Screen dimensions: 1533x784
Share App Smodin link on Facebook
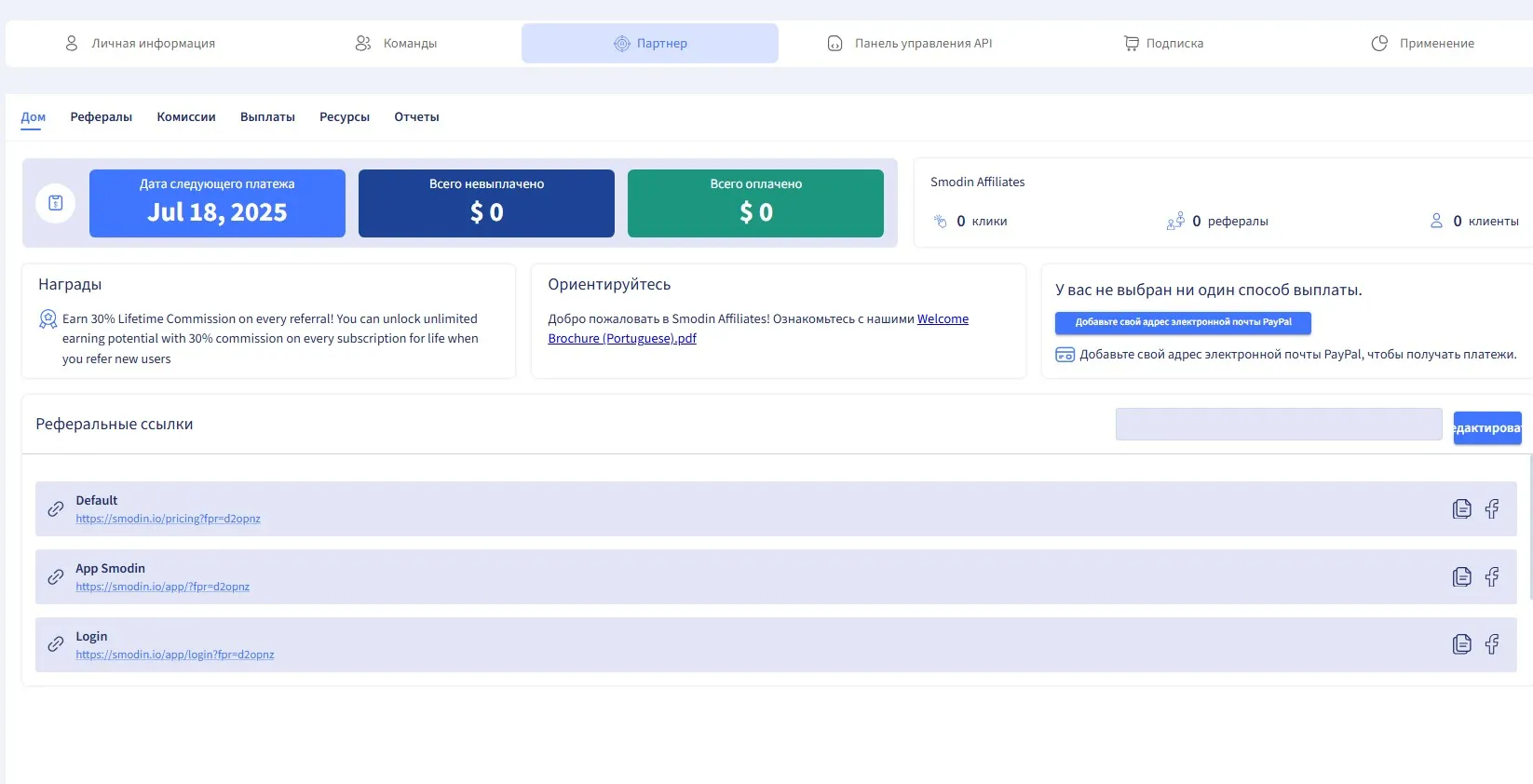[x=1492, y=577]
